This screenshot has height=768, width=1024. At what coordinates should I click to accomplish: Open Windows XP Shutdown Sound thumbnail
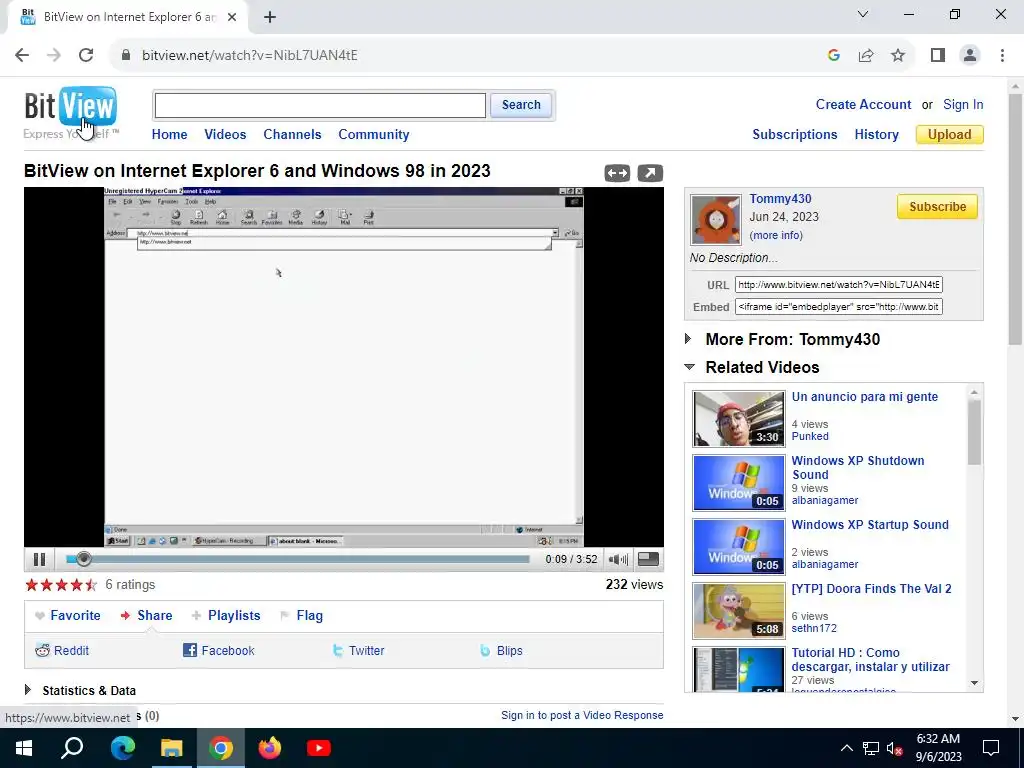(739, 483)
